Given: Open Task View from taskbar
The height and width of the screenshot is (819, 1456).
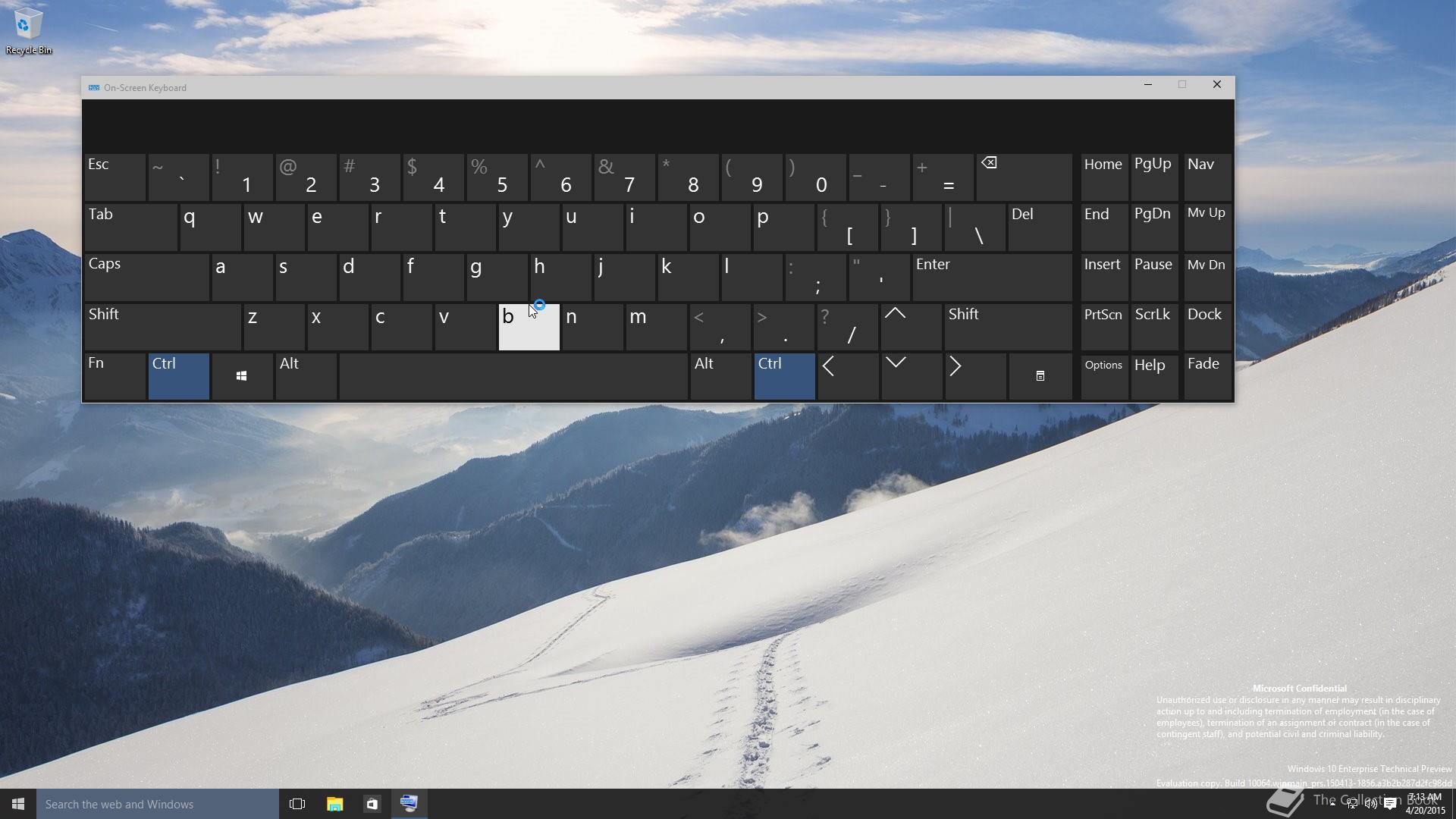Looking at the screenshot, I should point(297,804).
